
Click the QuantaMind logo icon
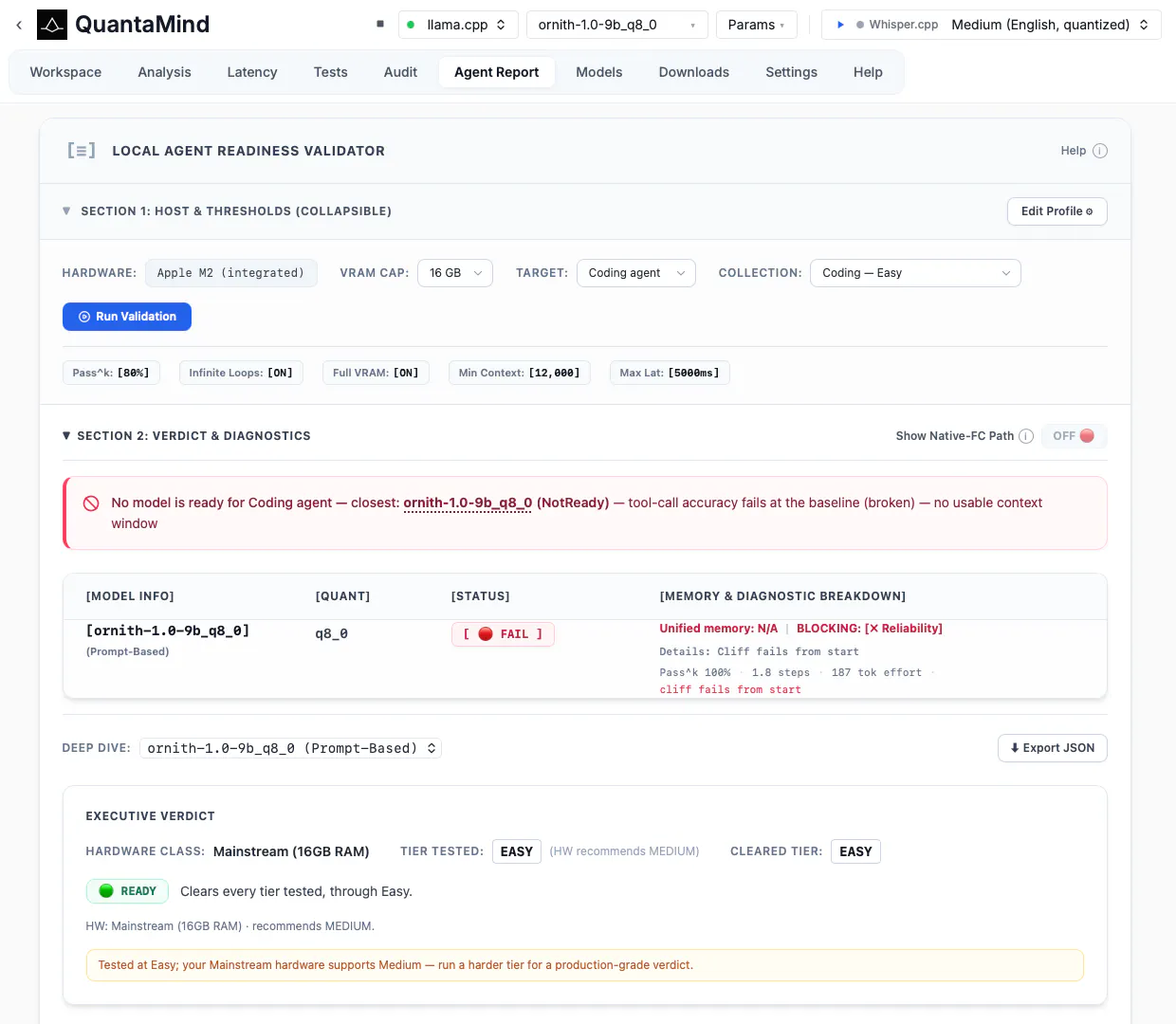(52, 25)
